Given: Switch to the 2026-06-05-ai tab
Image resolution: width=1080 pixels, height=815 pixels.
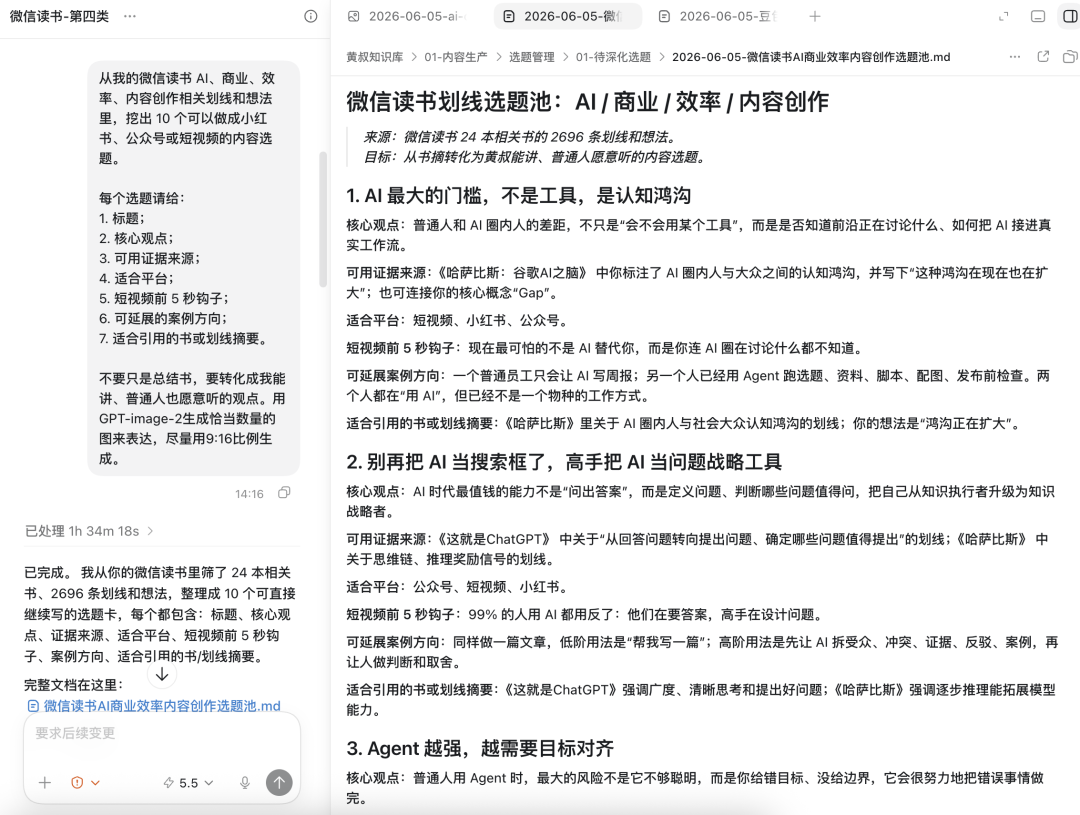Looking at the screenshot, I should pyautogui.click(x=408, y=16).
